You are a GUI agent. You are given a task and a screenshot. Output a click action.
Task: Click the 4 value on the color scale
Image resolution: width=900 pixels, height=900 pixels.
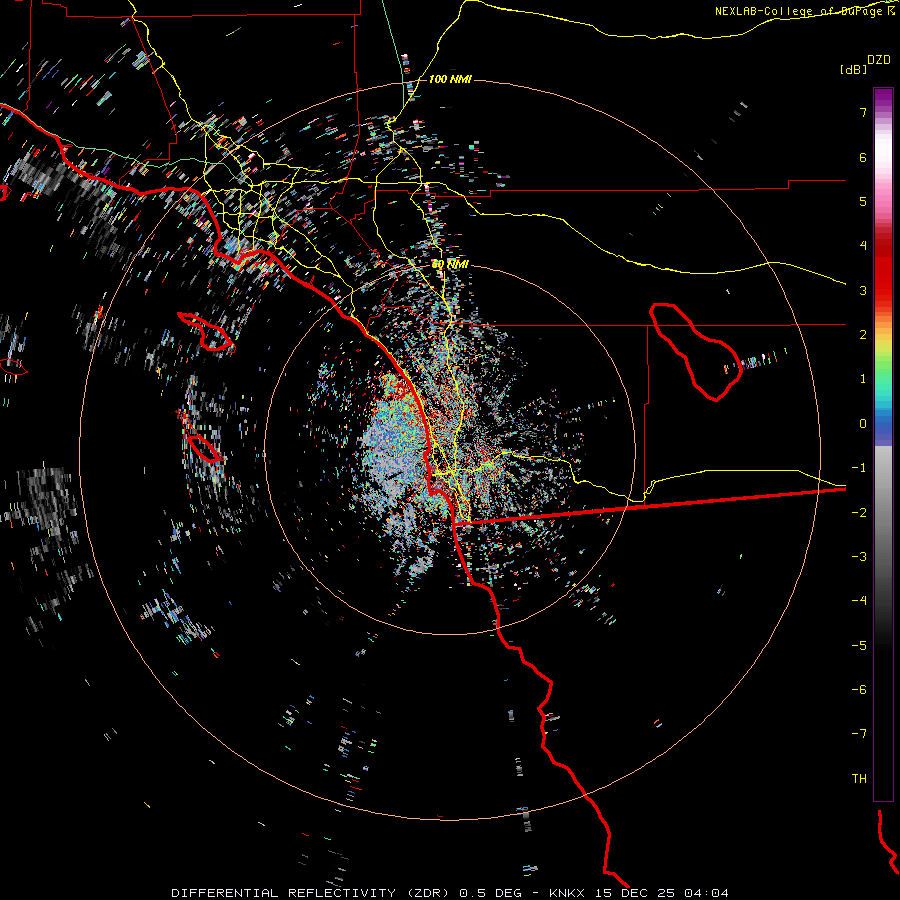click(863, 246)
